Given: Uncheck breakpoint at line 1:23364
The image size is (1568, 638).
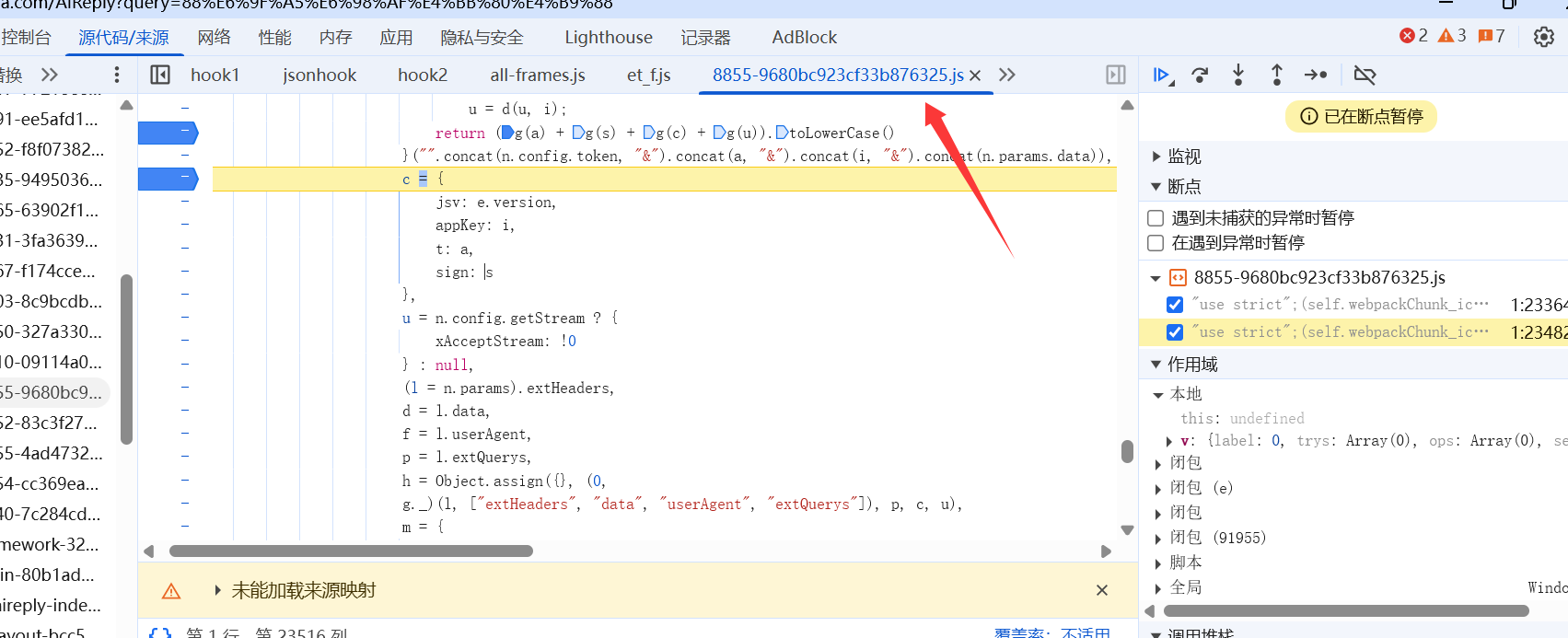Looking at the screenshot, I should click(x=1175, y=305).
